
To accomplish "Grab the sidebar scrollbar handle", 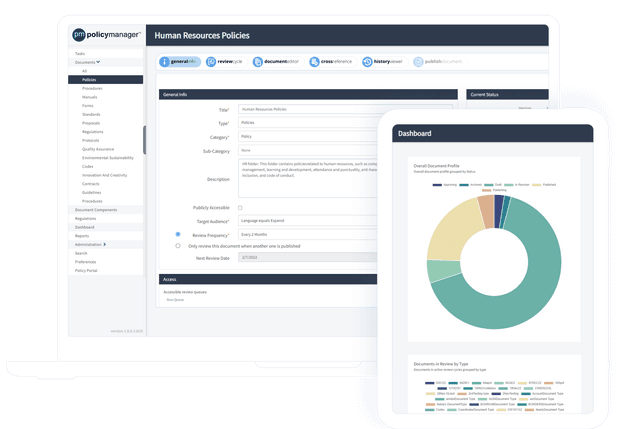I will [x=144, y=140].
